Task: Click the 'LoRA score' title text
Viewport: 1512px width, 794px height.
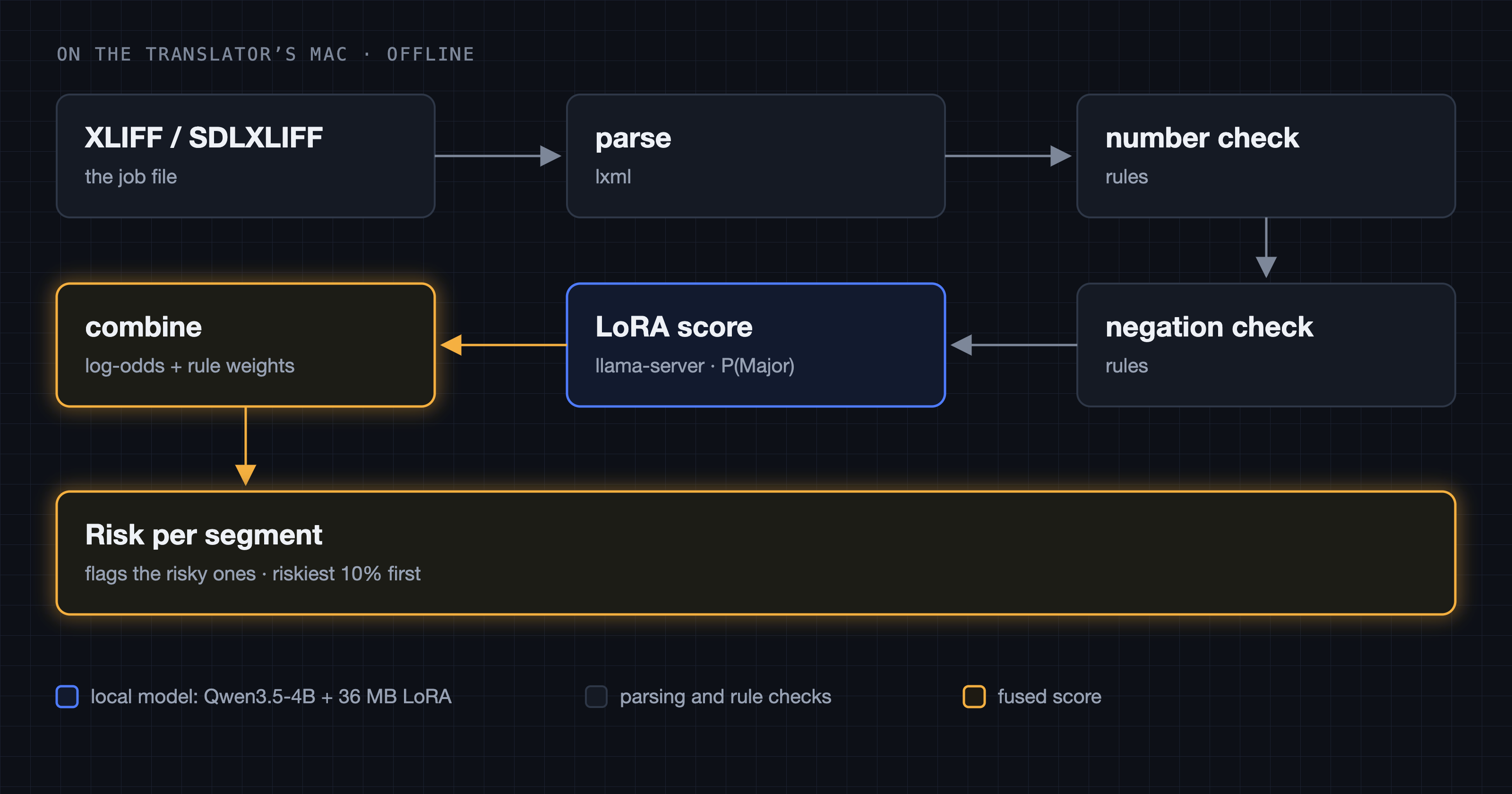Action: [x=674, y=327]
